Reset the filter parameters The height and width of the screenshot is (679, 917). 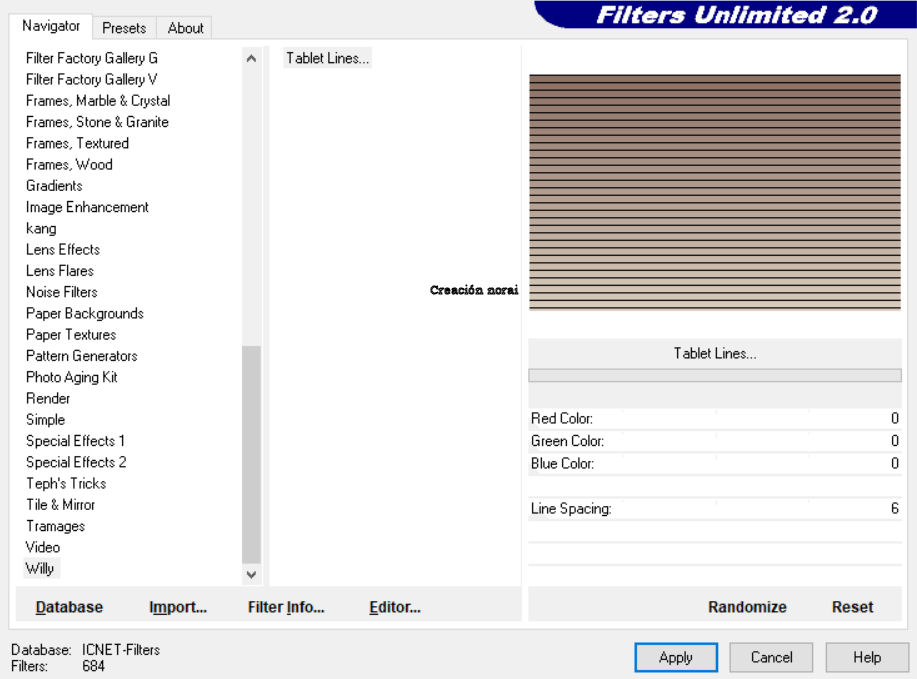(852, 607)
